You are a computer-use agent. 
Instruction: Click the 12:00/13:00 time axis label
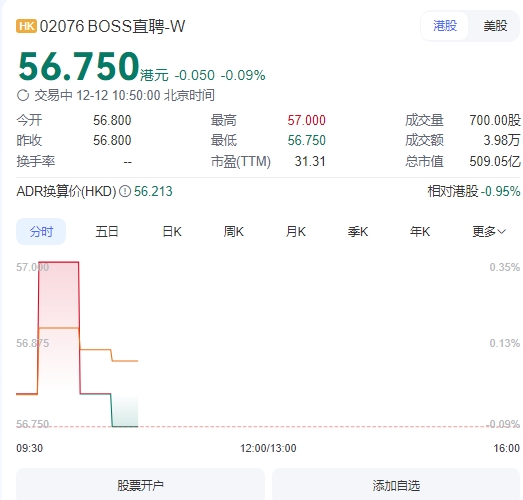pos(268,448)
